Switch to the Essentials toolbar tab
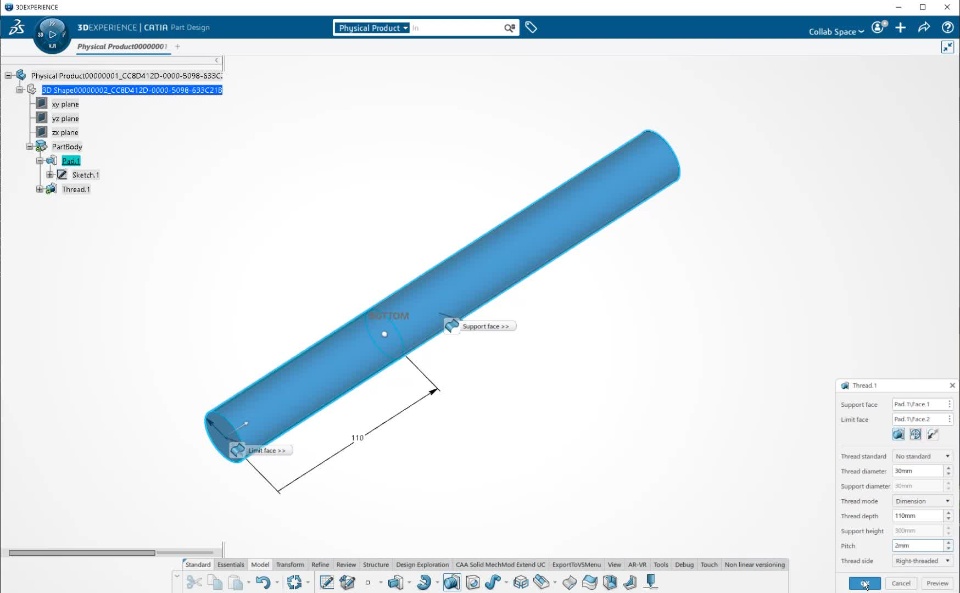 [230, 564]
